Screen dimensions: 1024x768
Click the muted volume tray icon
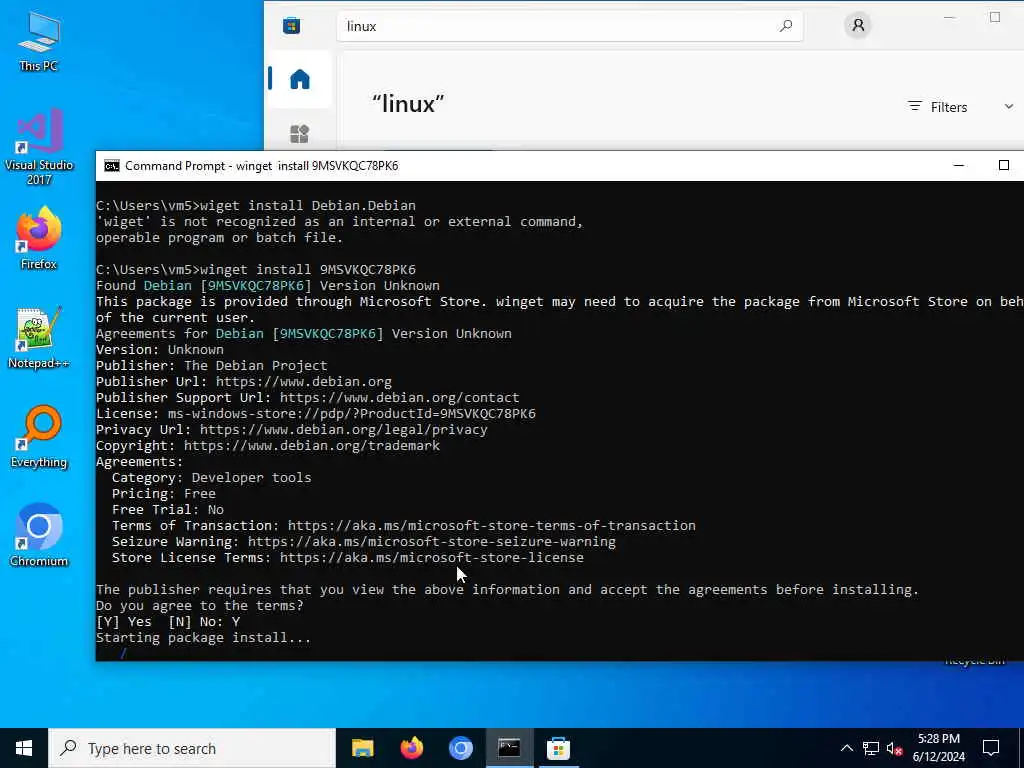tap(895, 748)
